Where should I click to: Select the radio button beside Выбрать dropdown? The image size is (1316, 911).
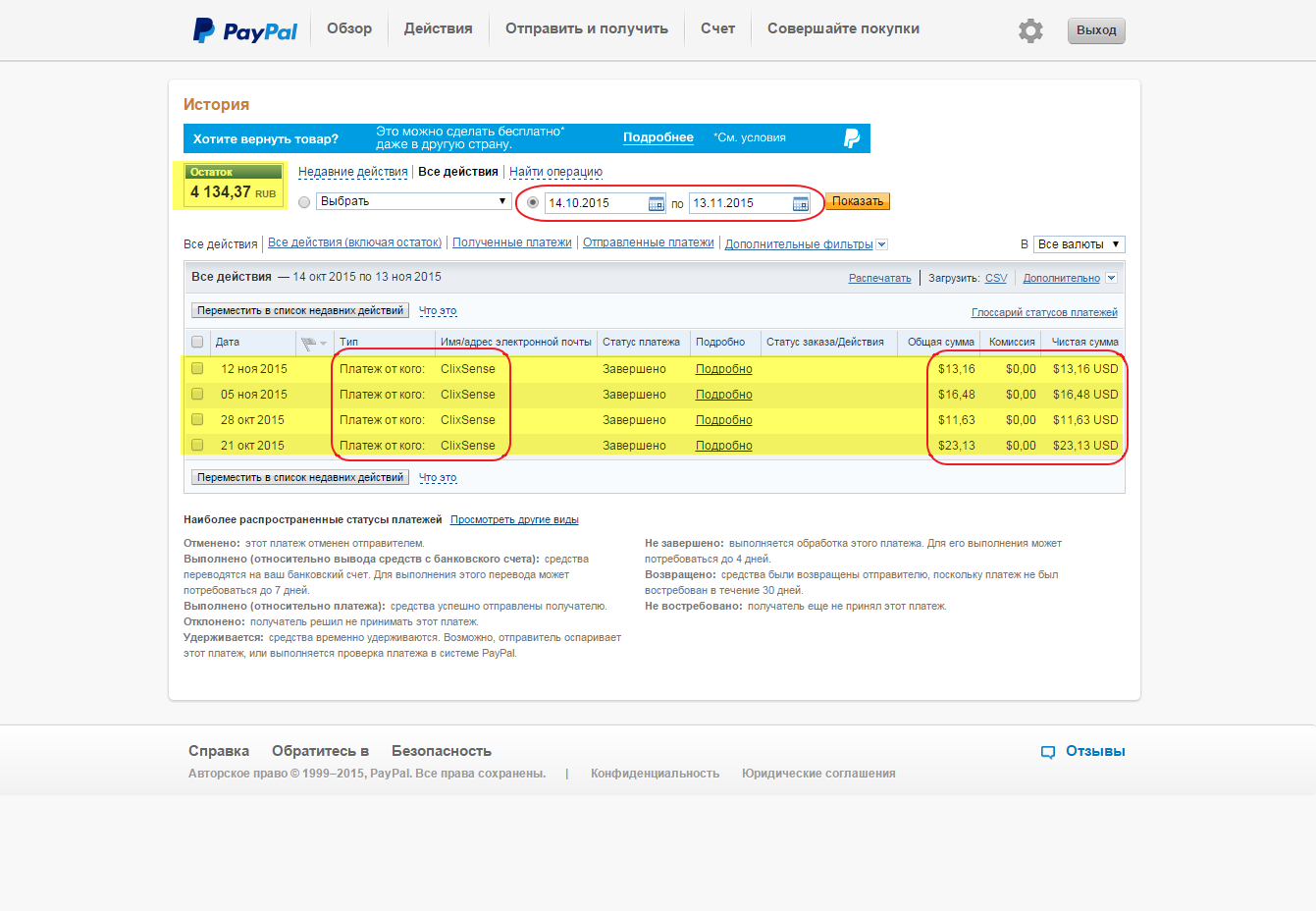coord(304,202)
